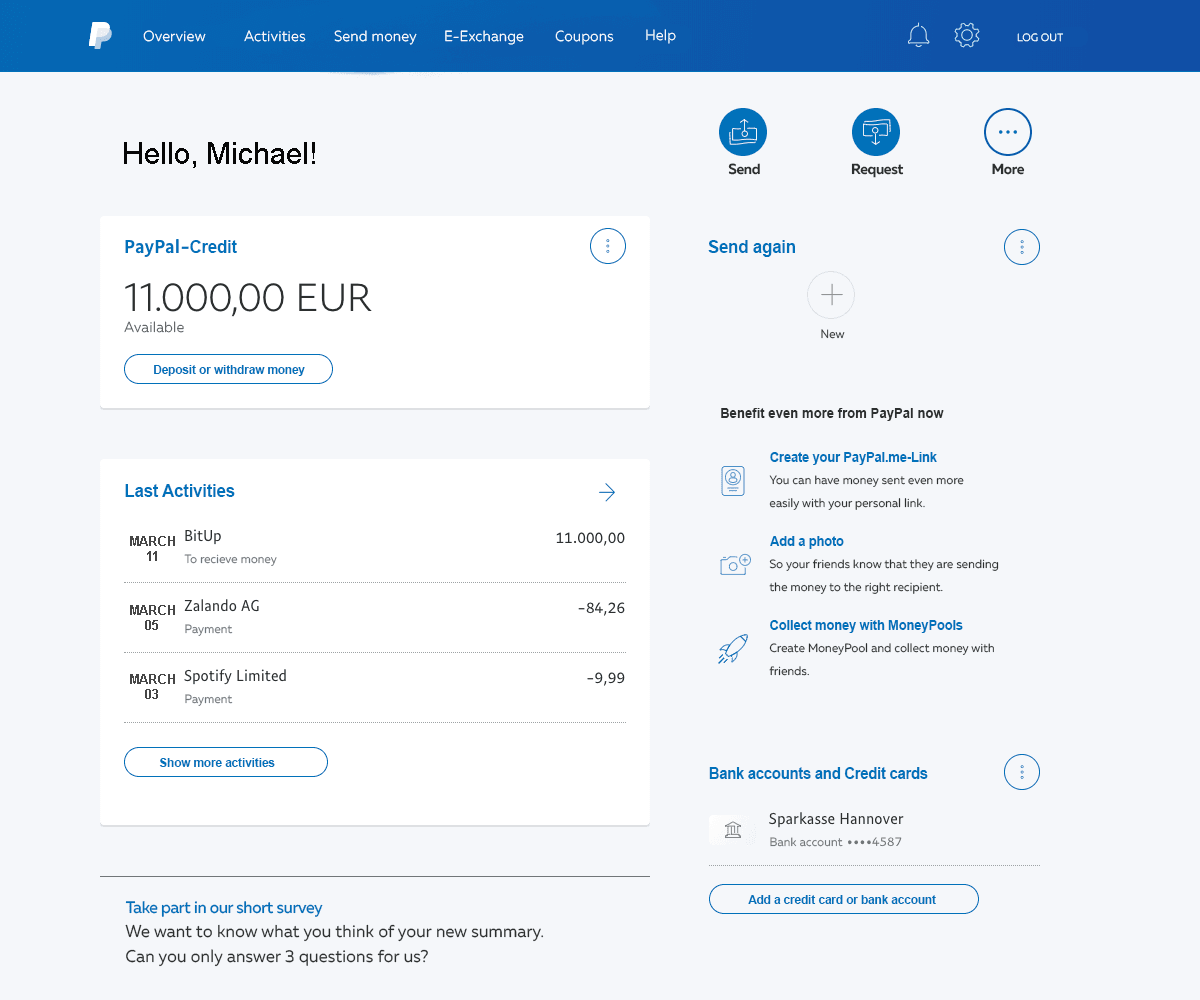Open PayPal-Credit options menu
Image resolution: width=1200 pixels, height=1000 pixels.
(x=608, y=246)
